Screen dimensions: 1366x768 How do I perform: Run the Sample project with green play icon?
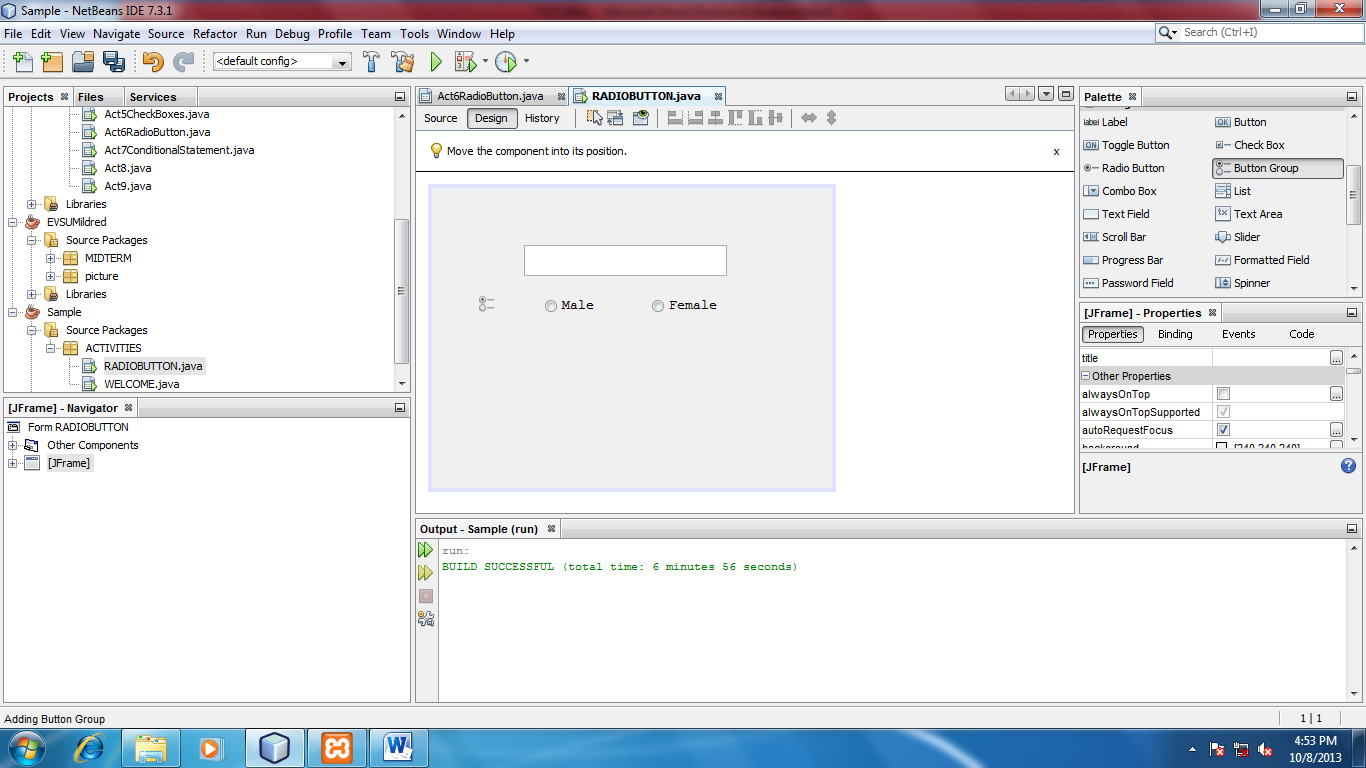[x=435, y=61]
